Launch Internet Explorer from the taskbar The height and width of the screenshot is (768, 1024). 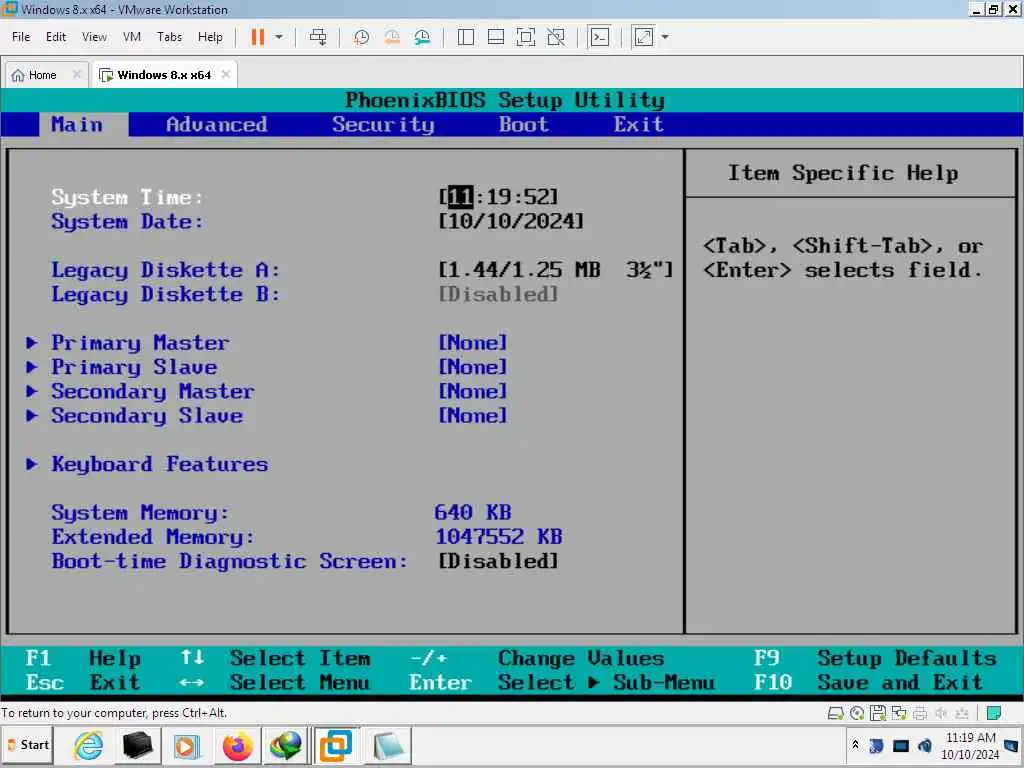coord(88,746)
